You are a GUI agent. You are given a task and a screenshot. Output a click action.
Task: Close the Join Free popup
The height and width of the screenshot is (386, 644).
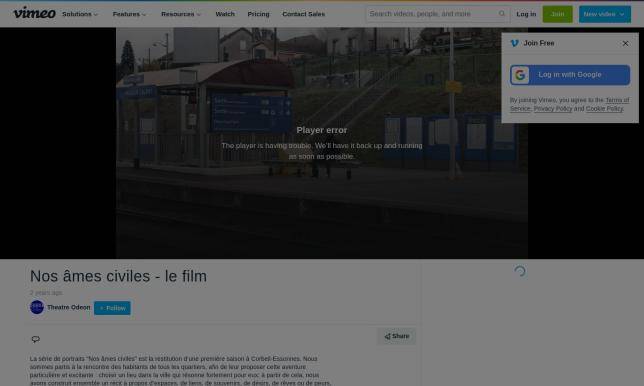625,43
